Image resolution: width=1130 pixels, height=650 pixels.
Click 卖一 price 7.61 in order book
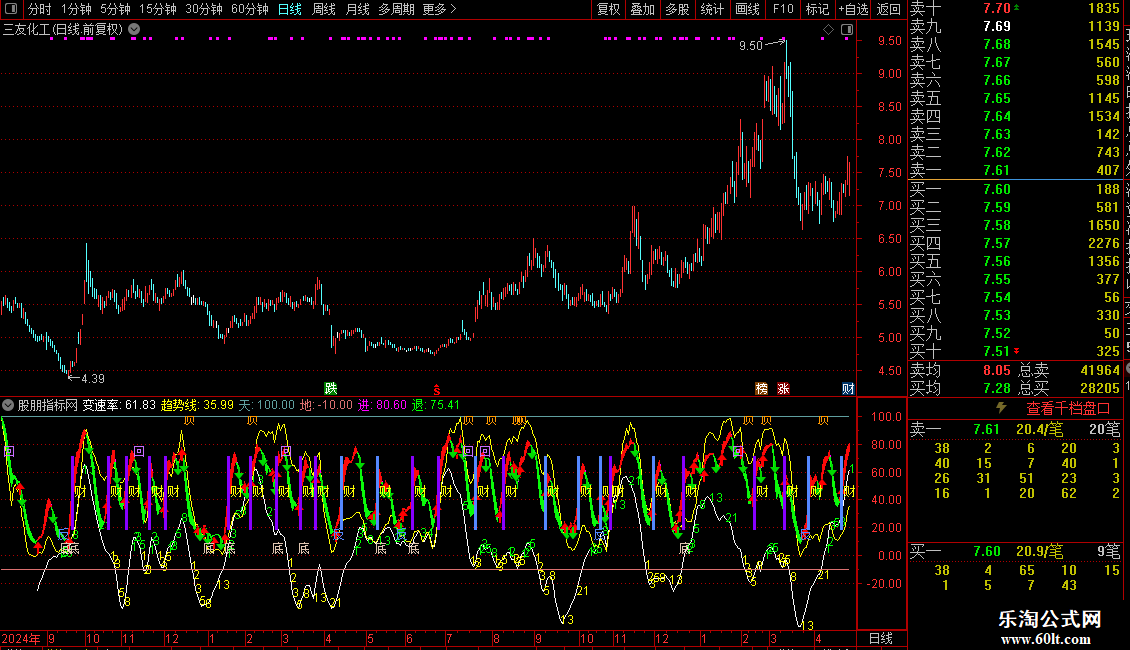coord(997,170)
